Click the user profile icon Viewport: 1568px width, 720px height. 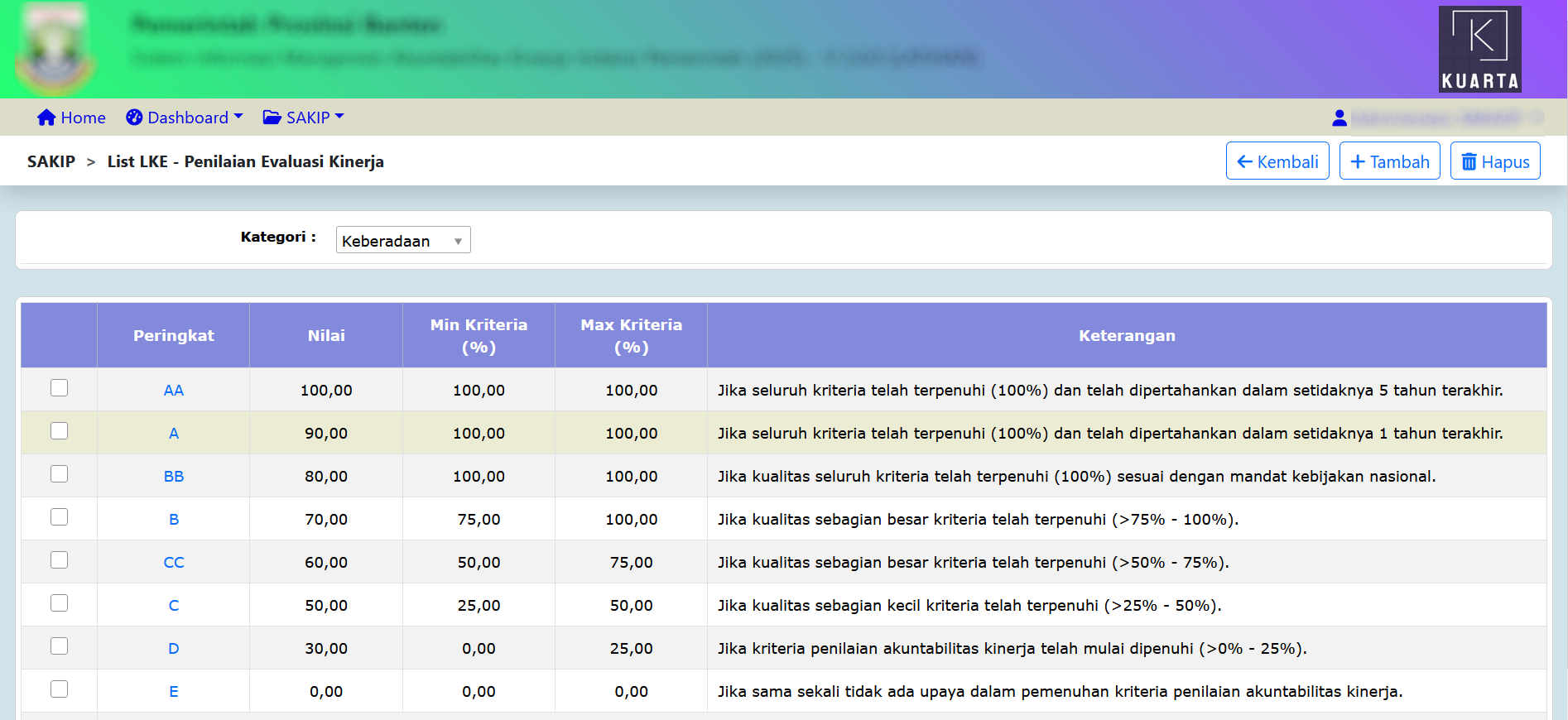tap(1340, 118)
